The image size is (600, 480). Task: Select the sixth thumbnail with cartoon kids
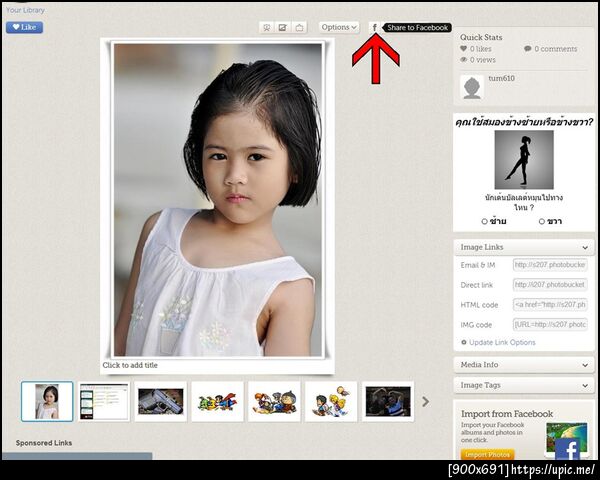pyautogui.click(x=331, y=402)
